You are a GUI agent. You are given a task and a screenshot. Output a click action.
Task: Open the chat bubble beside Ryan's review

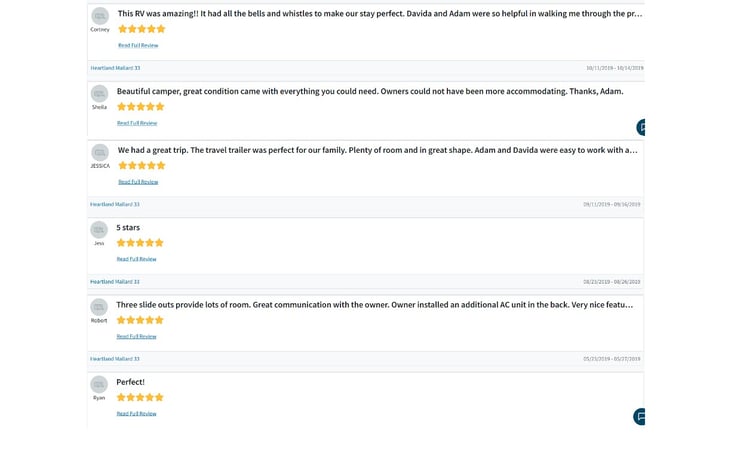pyautogui.click(x=640, y=417)
